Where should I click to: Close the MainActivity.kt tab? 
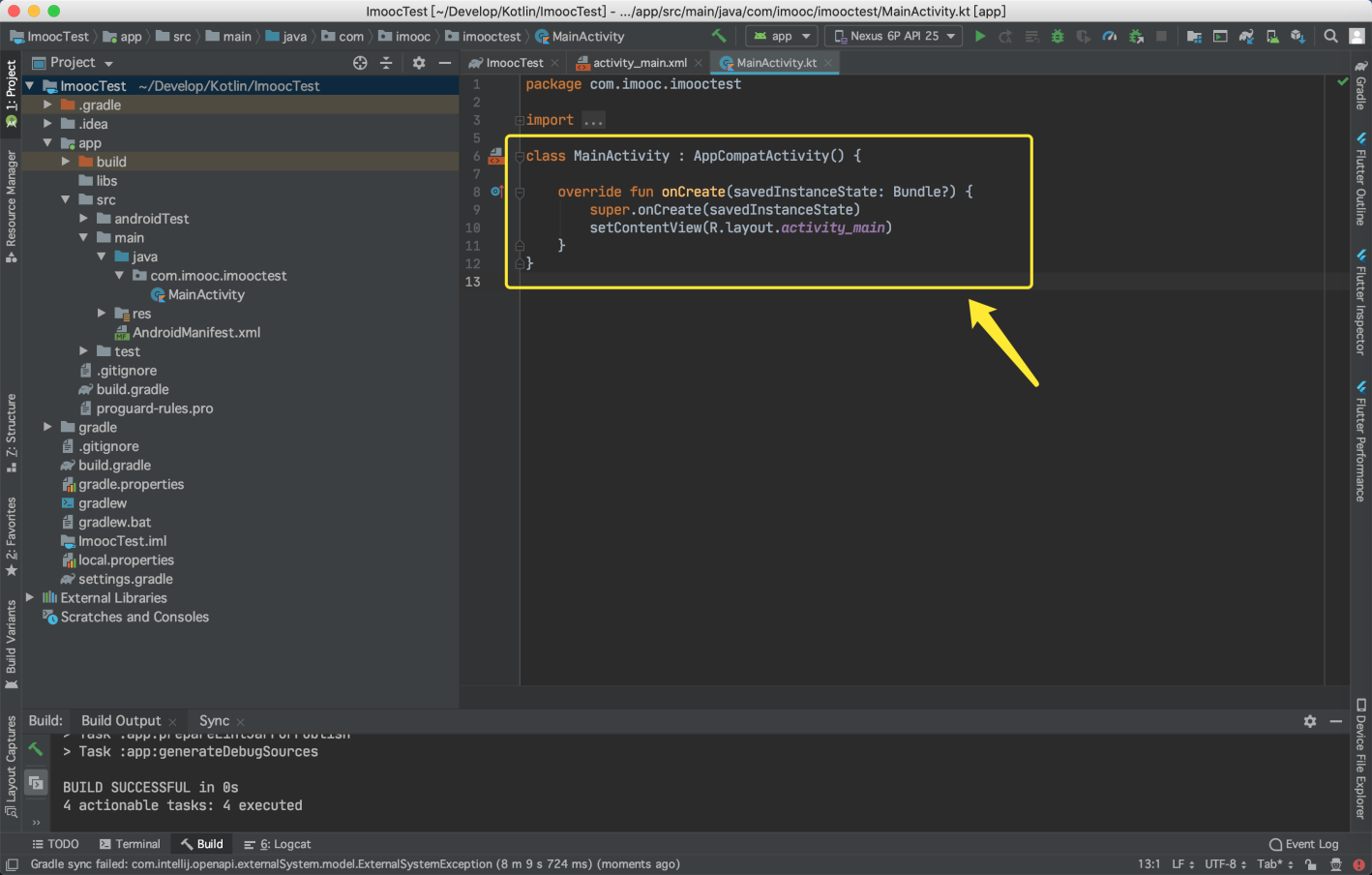(828, 63)
